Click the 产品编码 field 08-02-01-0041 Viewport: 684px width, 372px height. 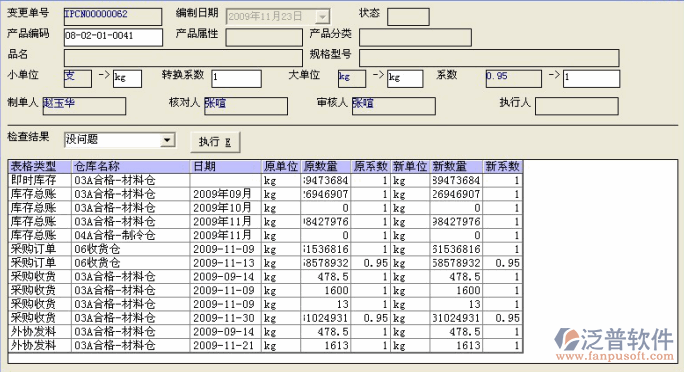point(113,38)
